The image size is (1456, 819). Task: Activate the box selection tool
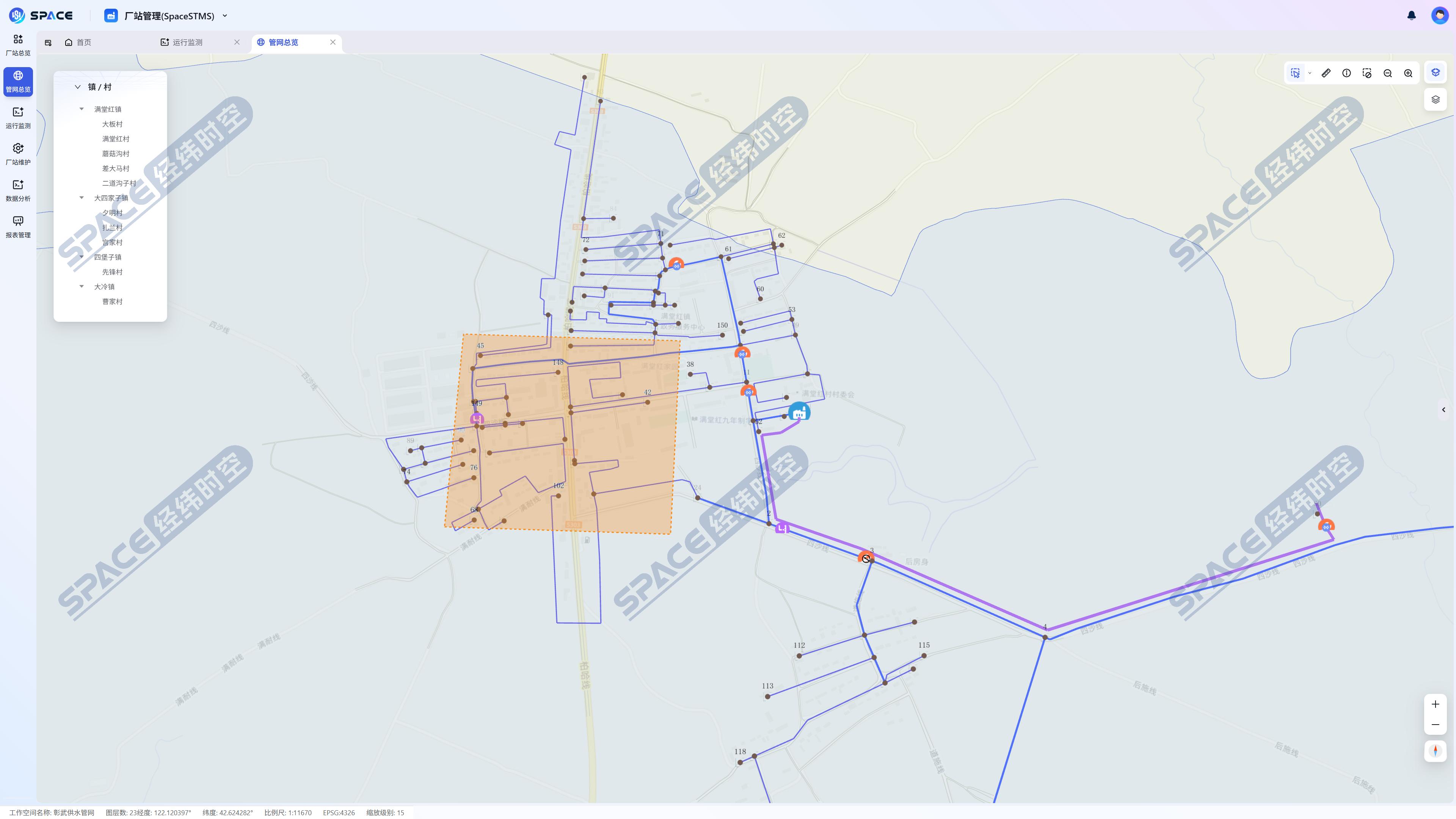coord(1295,73)
